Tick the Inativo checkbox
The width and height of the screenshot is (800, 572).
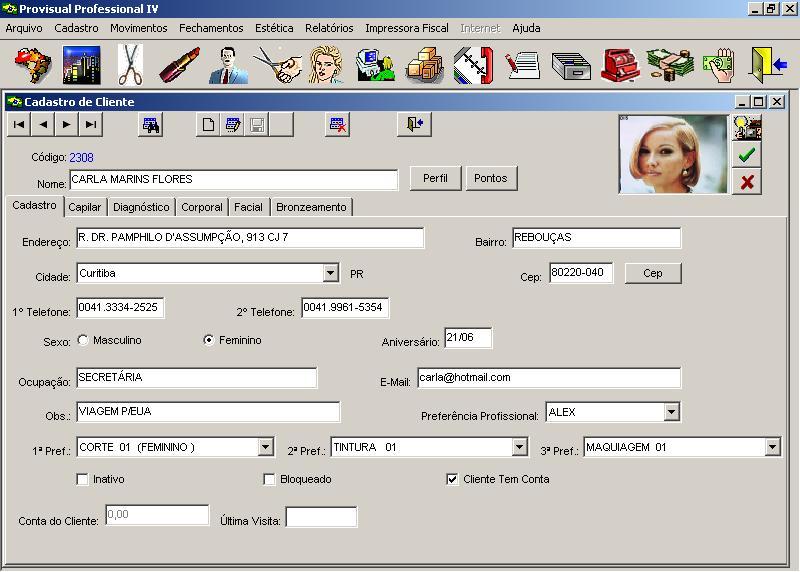[83, 479]
